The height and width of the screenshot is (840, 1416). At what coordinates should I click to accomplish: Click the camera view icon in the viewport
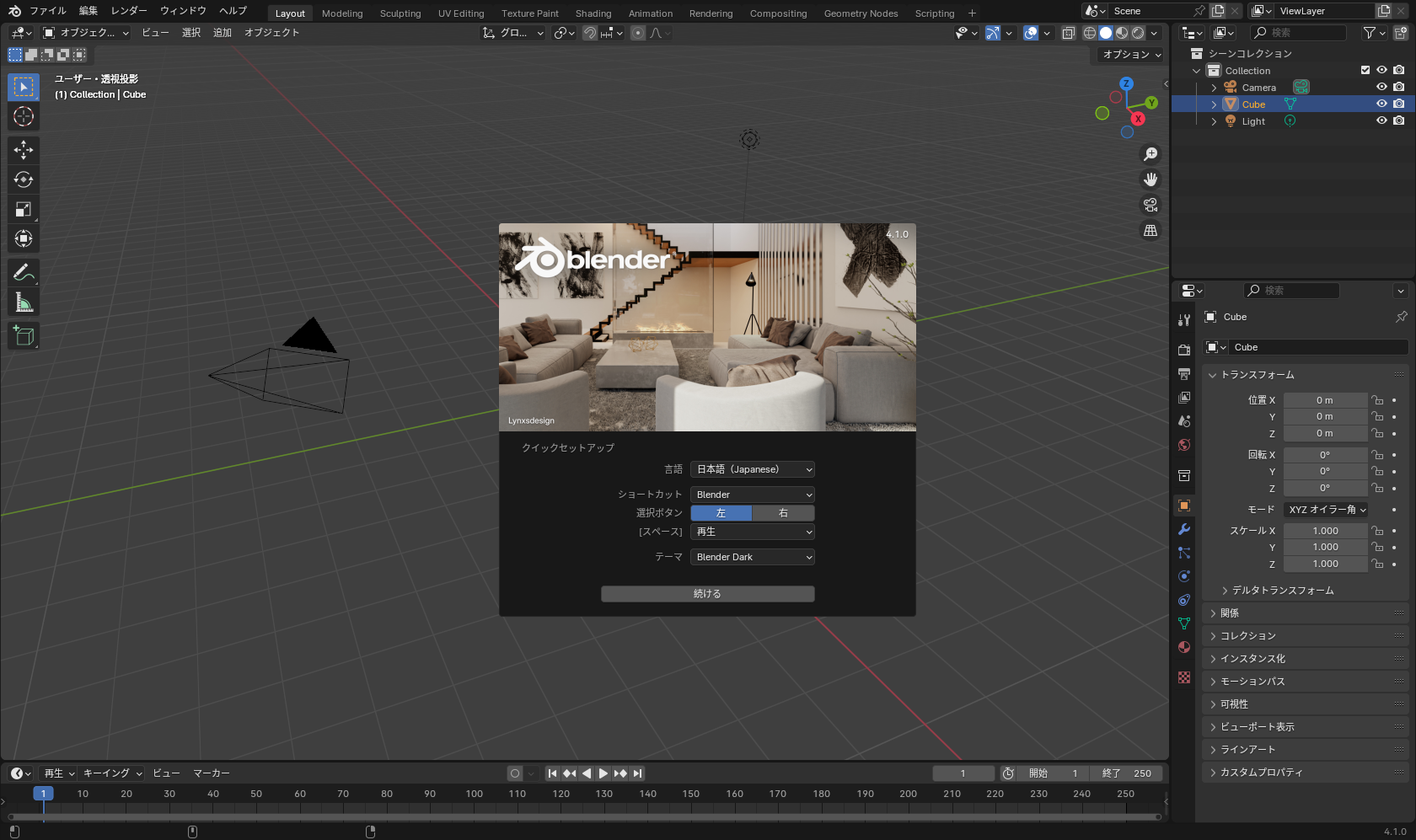click(1150, 205)
